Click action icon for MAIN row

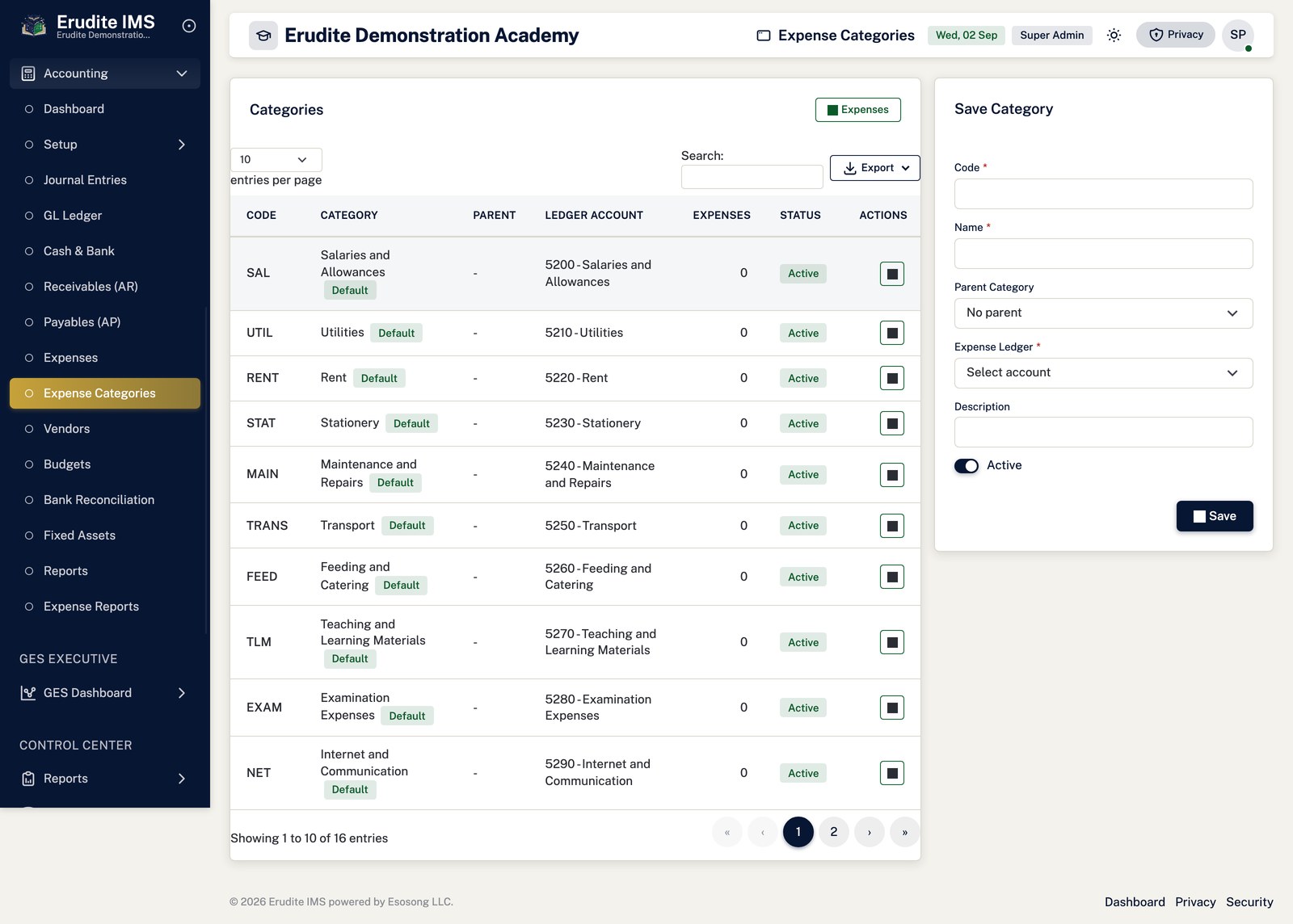click(892, 475)
